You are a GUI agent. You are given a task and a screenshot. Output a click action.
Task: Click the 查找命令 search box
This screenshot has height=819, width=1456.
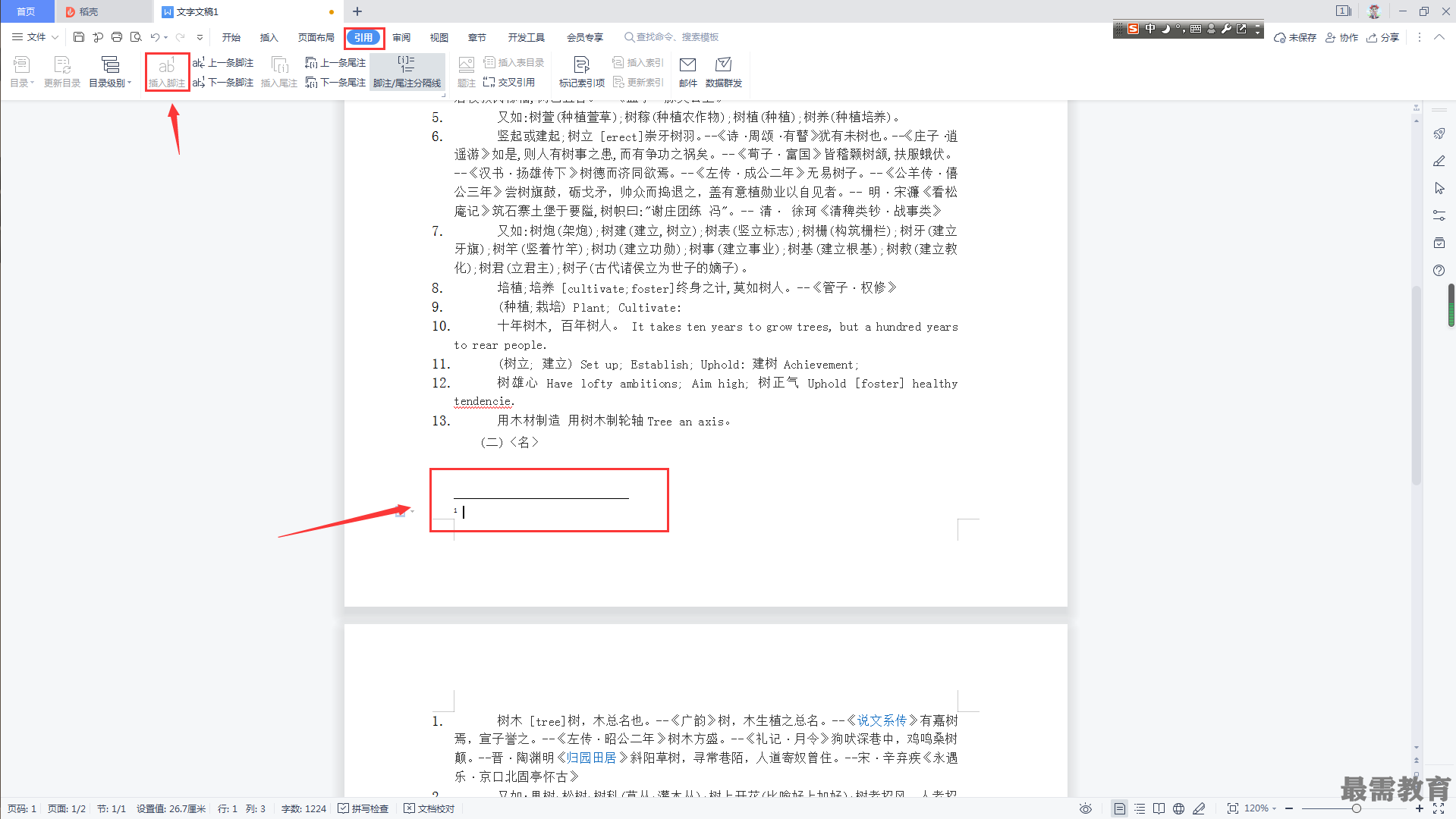coord(671,37)
